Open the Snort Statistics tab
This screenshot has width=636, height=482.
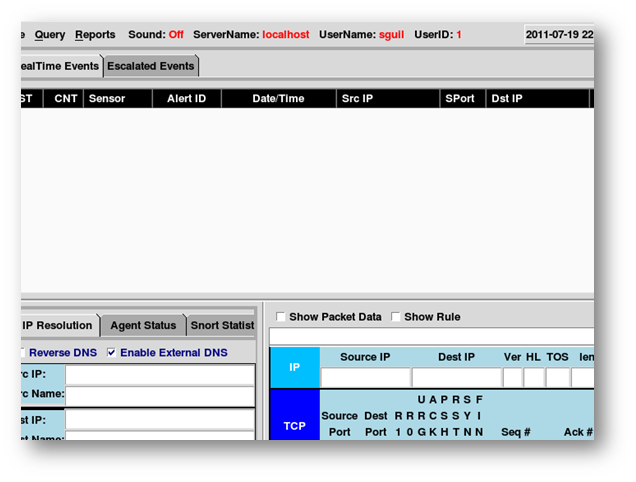pos(221,325)
